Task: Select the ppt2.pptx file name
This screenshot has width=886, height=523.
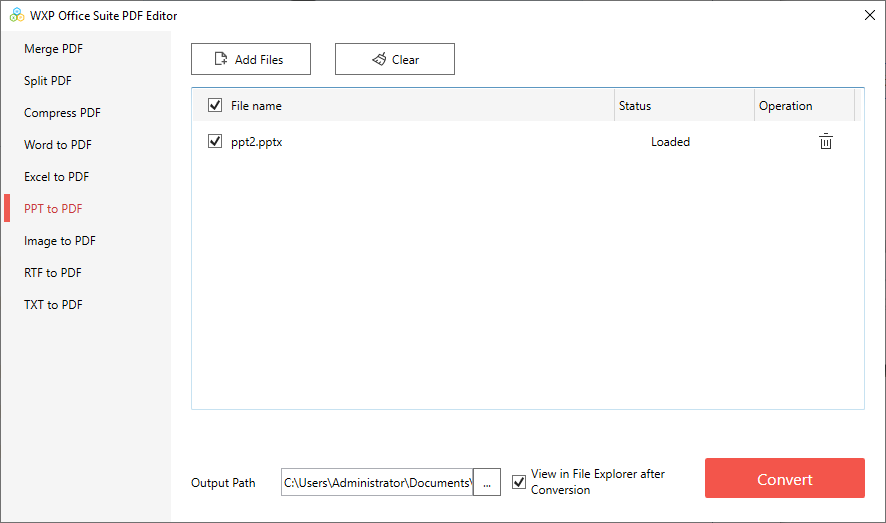Action: pyautogui.click(x=257, y=142)
